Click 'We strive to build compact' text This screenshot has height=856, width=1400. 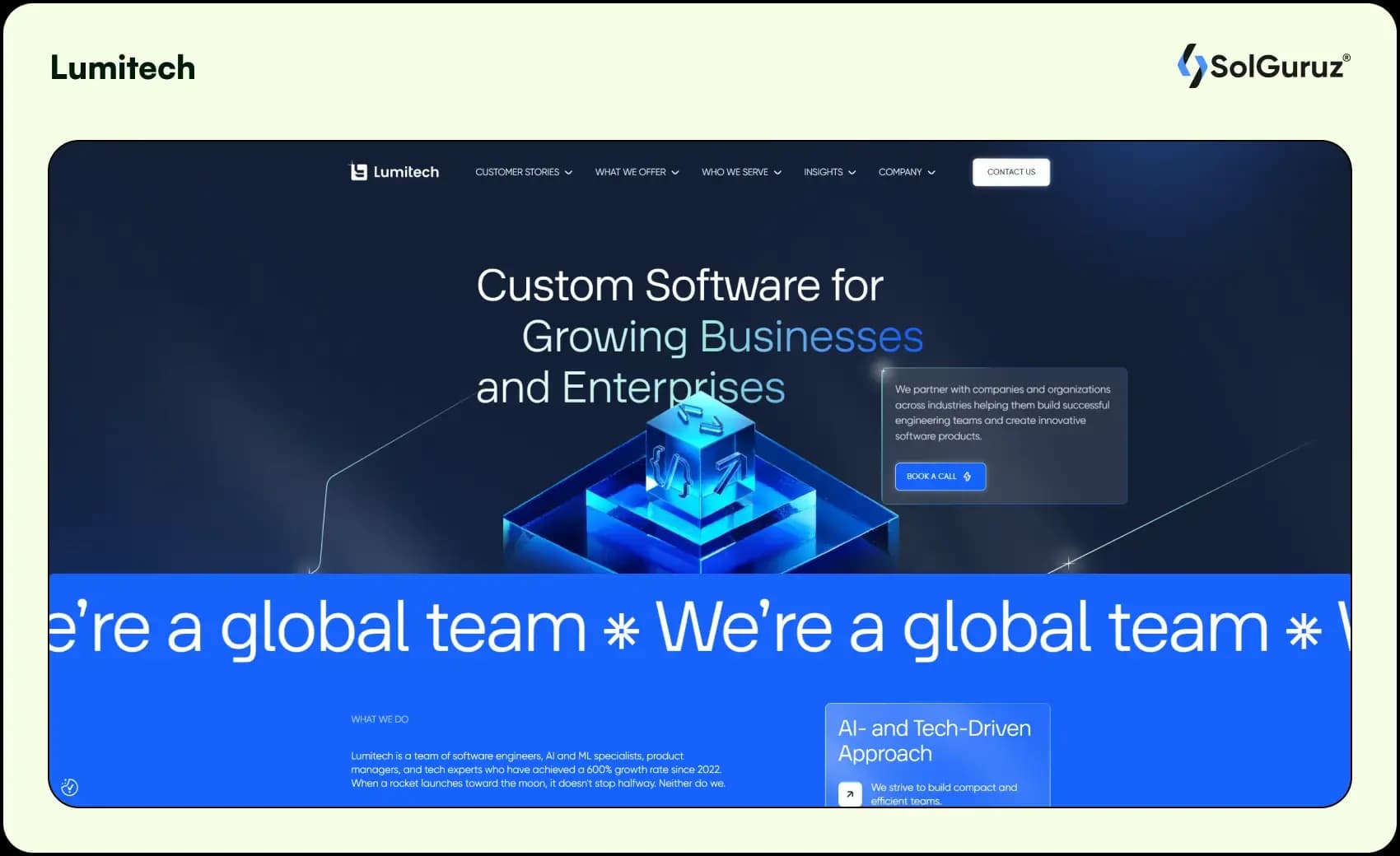944,794
